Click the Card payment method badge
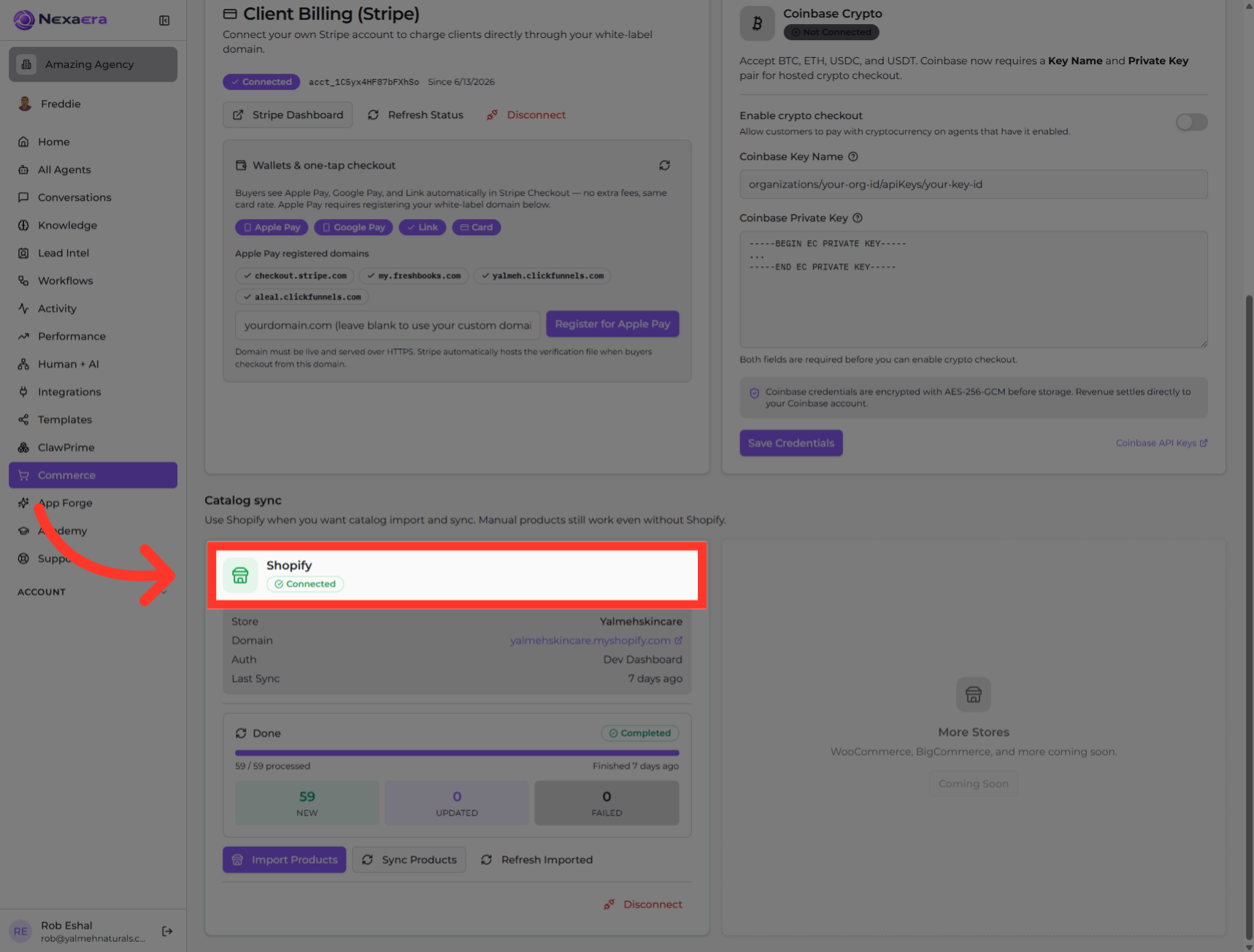 tap(476, 227)
